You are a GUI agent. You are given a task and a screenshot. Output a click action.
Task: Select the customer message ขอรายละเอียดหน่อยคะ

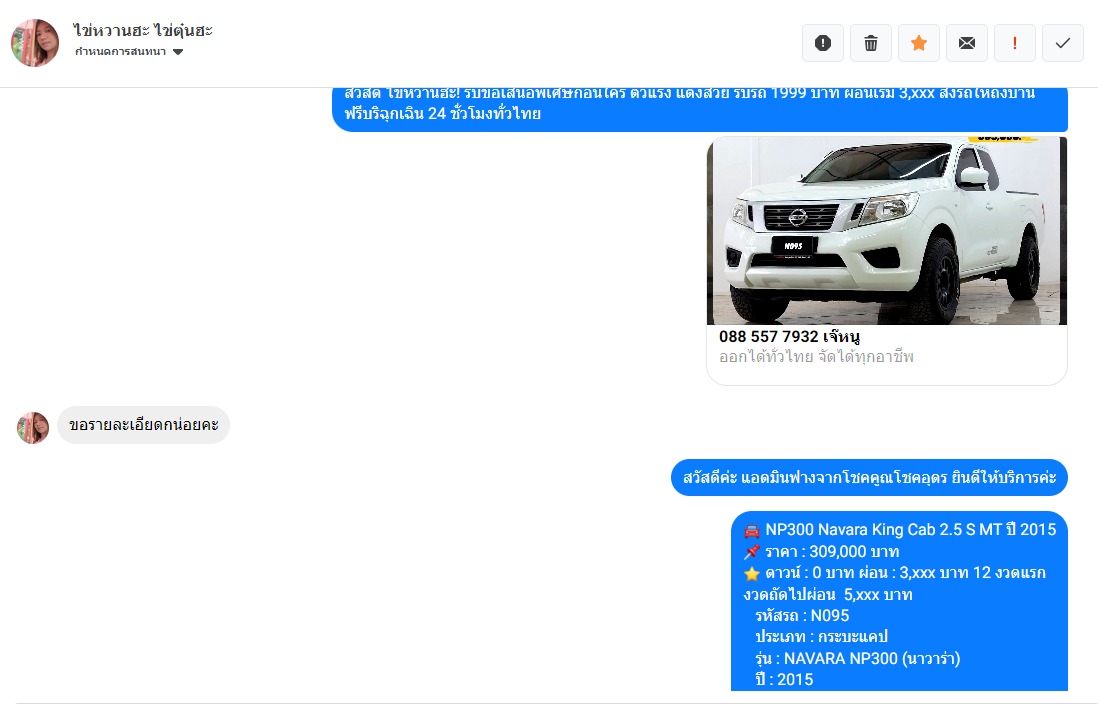[x=144, y=425]
